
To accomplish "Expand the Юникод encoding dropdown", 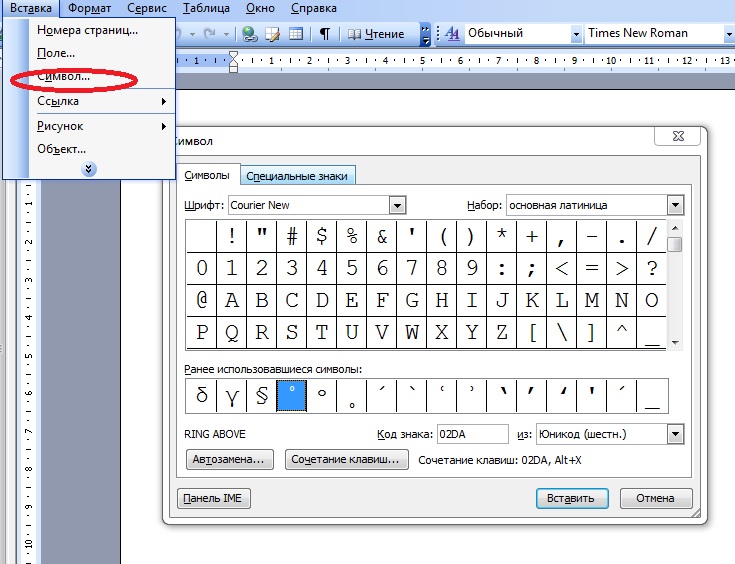I will point(675,434).
